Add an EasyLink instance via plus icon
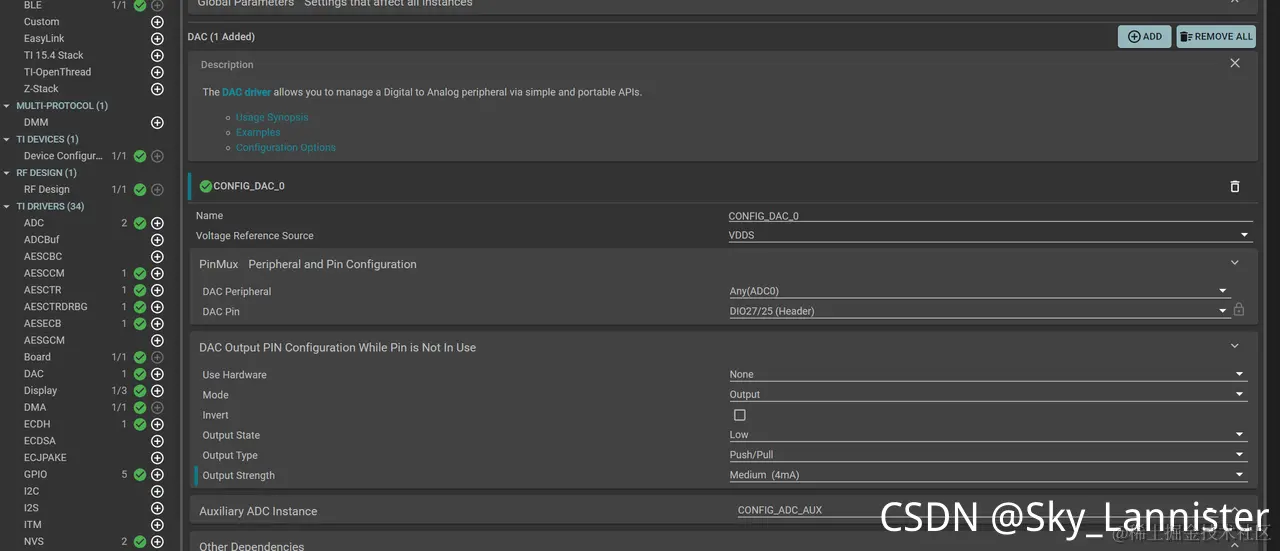Screen dimensions: 1280x551 157,39
